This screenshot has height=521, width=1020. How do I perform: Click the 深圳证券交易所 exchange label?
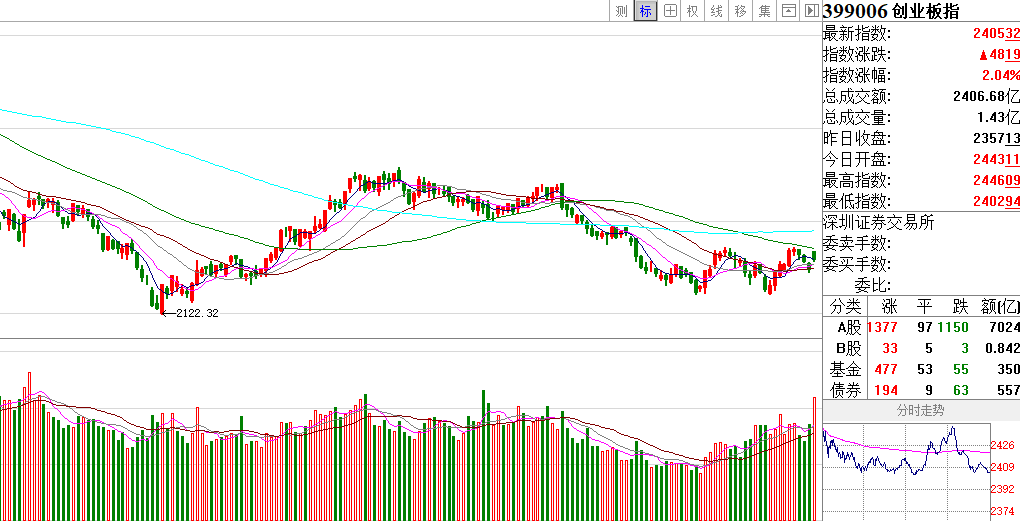pos(878,222)
